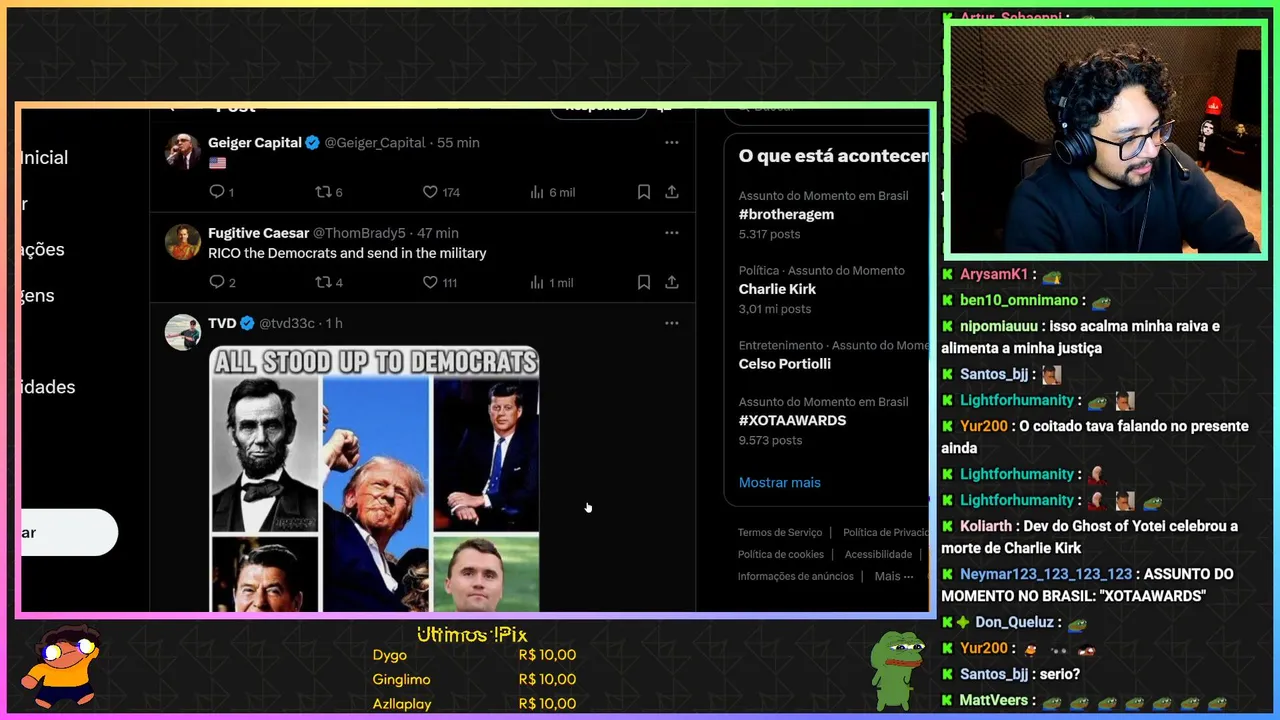The image size is (1280, 720).
Task: Click the white Postar button in sidebar
Action: 68,532
